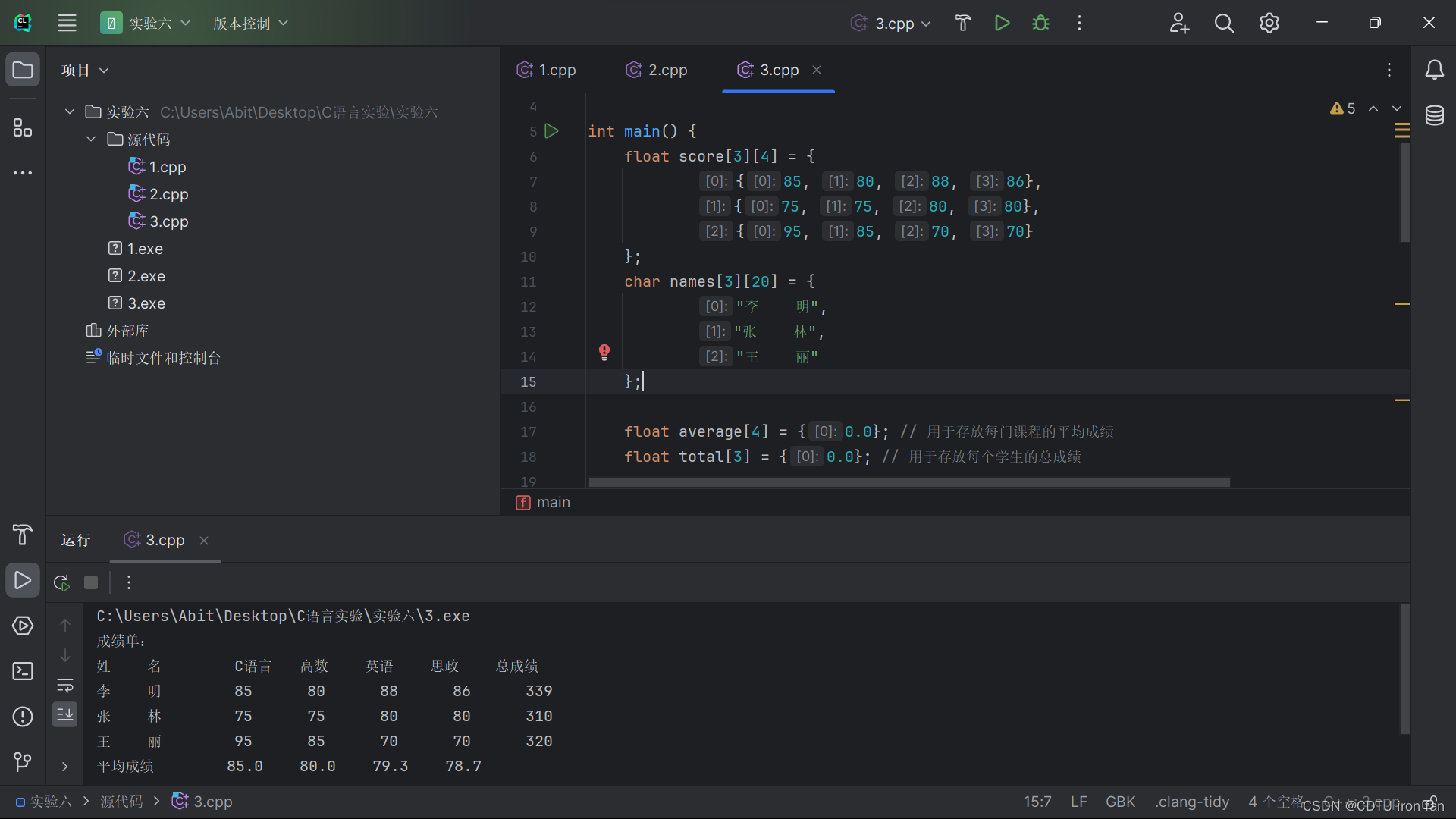This screenshot has height=819, width=1456.
Task: Open IDE settings gear
Action: [x=1269, y=23]
